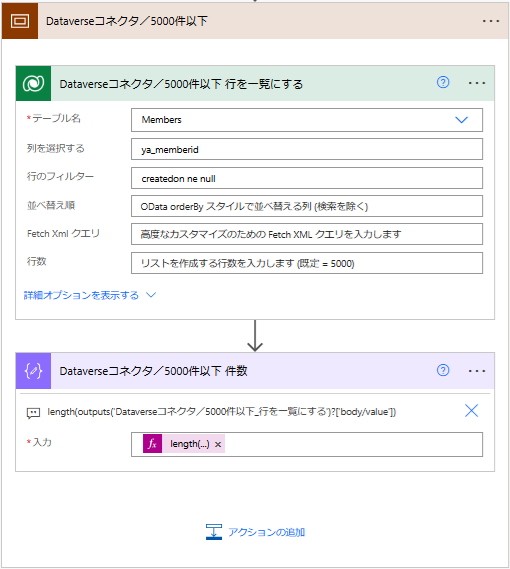Open help for the 件数 action
Viewport: 510px width, 569px height.
443,370
